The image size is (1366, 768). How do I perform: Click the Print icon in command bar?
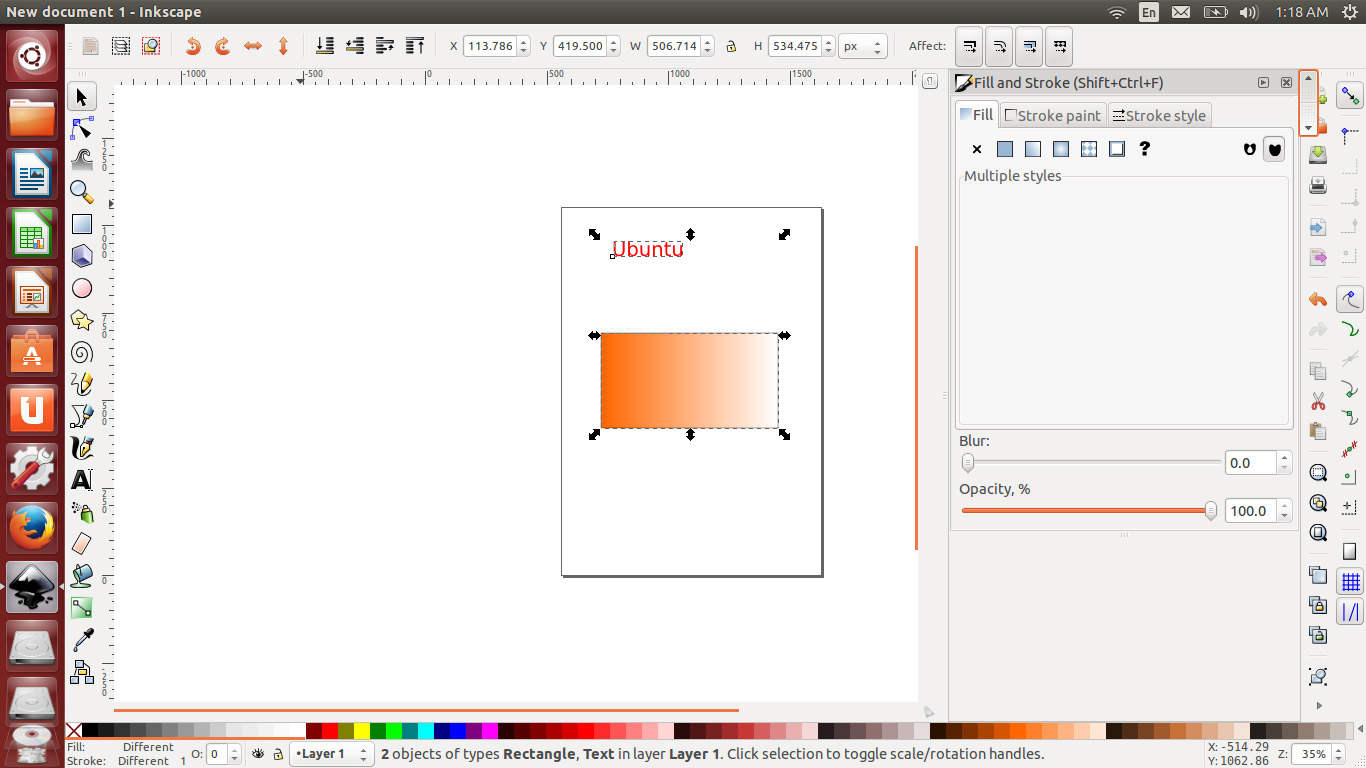pyautogui.click(x=1318, y=185)
